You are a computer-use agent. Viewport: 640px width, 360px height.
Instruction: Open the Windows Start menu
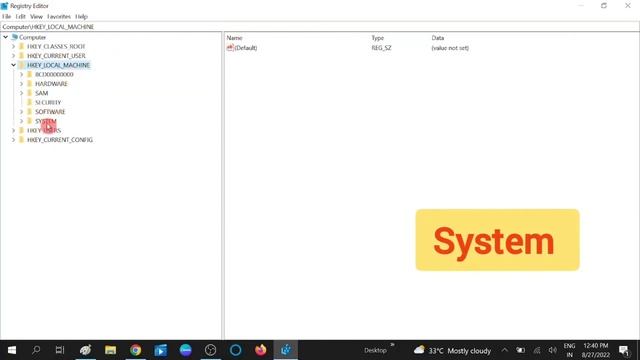point(12,350)
